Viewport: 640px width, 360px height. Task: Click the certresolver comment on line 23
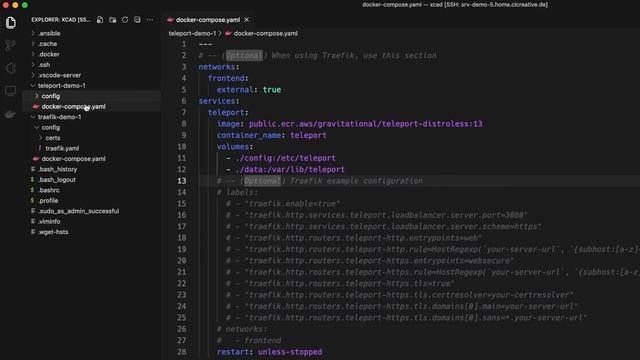[x=400, y=295]
